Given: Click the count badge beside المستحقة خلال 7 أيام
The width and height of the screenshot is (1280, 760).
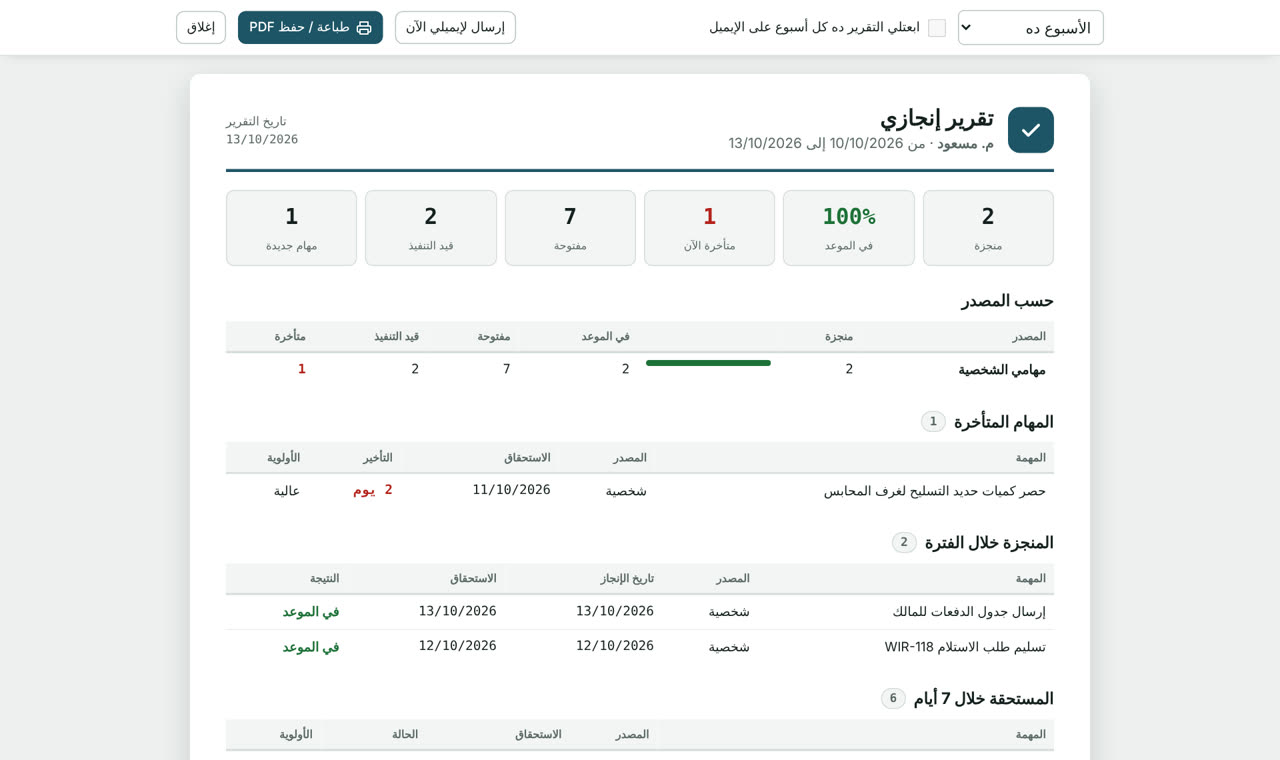Looking at the screenshot, I should tap(893, 698).
